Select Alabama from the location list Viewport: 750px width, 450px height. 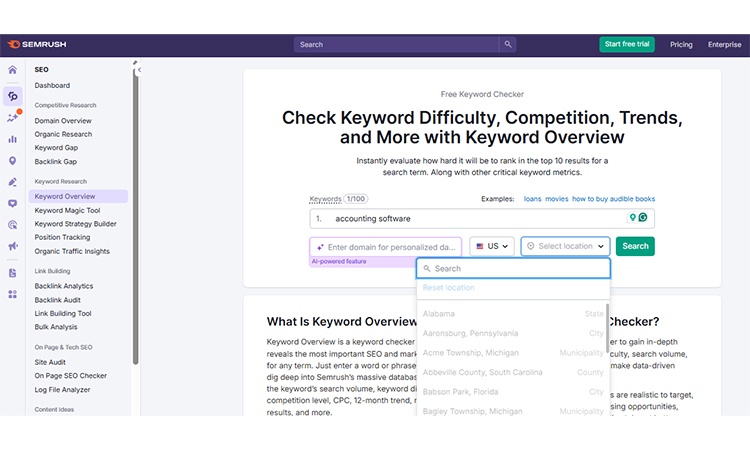point(512,314)
